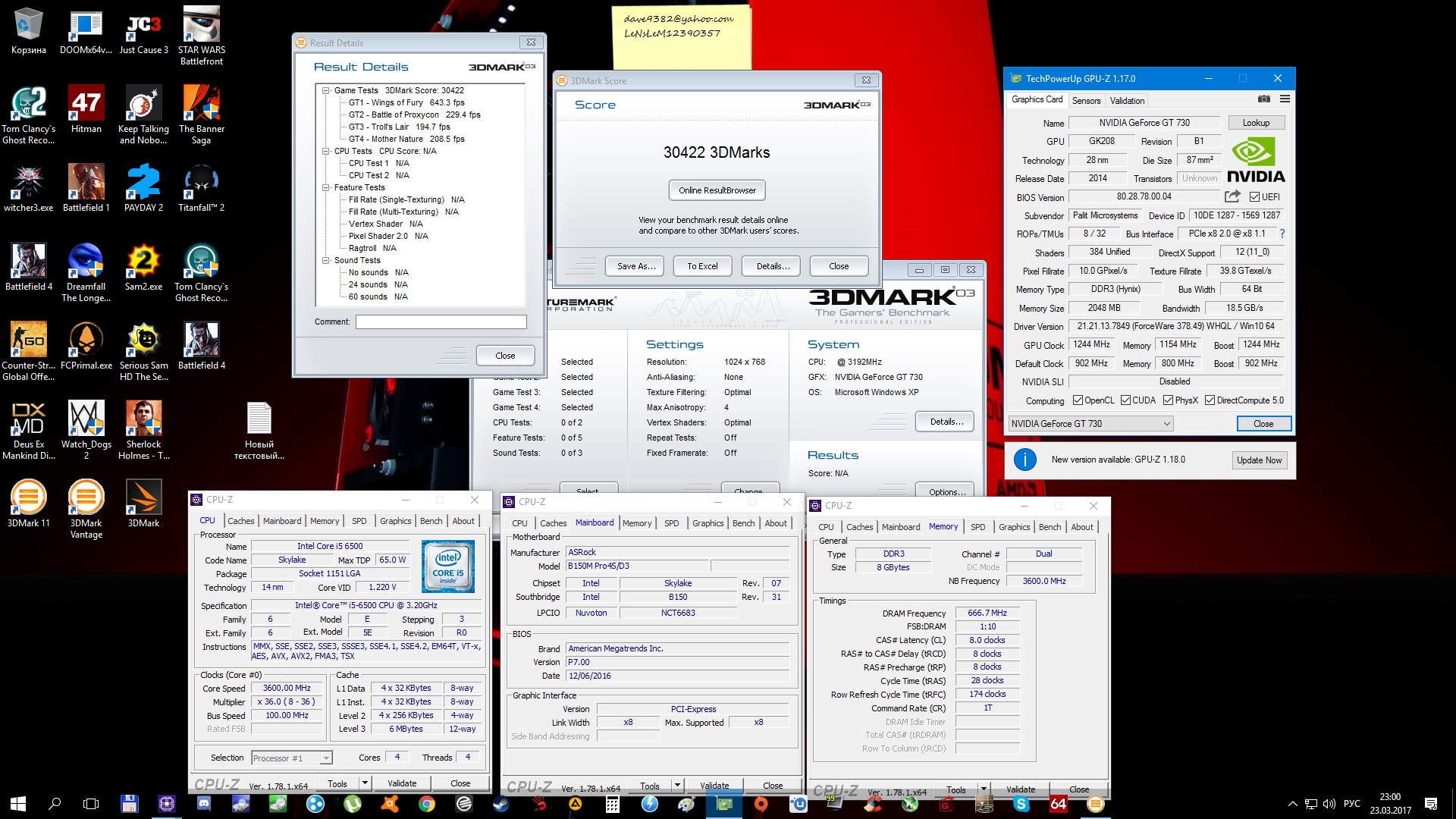Open Tools dropdown arrow in CPU-Z Mainboard window
The height and width of the screenshot is (819, 1456).
pos(677,786)
